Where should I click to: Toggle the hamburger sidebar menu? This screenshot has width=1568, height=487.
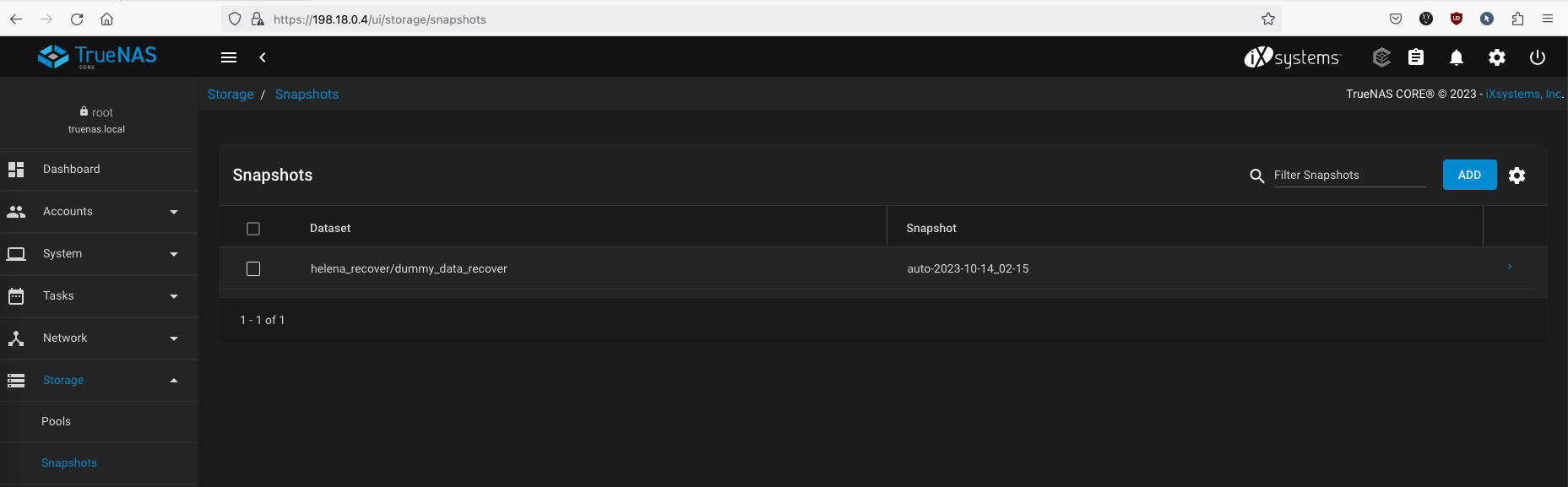(229, 57)
